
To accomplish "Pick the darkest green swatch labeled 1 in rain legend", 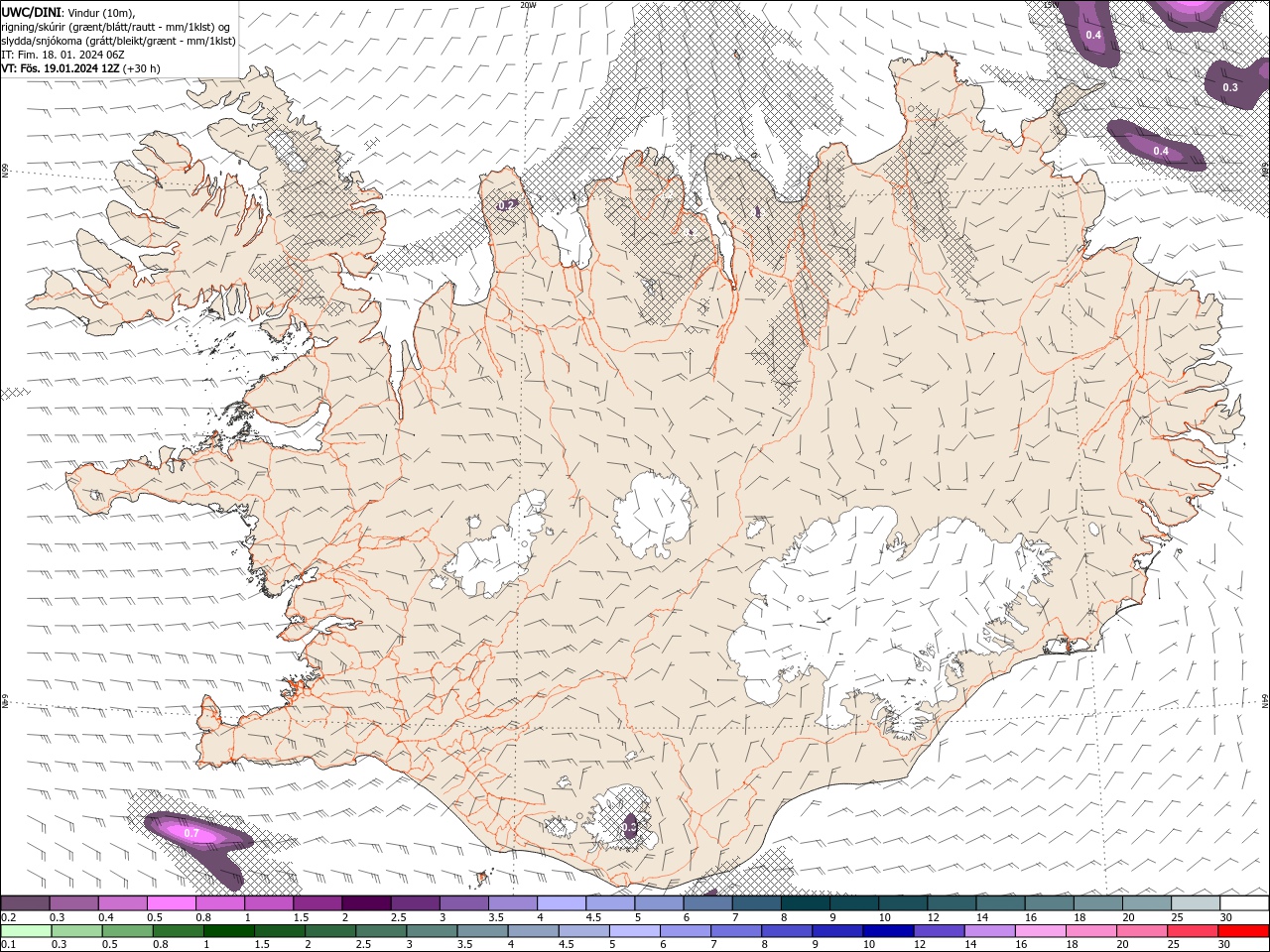I will click(228, 931).
